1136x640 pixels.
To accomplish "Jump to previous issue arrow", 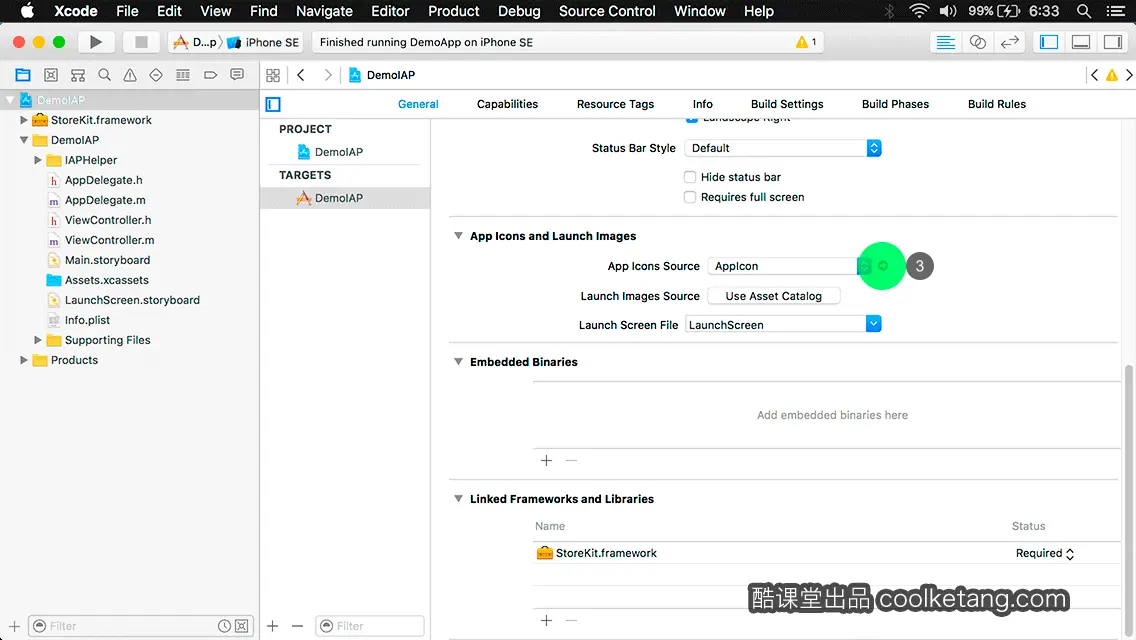I will (1095, 75).
